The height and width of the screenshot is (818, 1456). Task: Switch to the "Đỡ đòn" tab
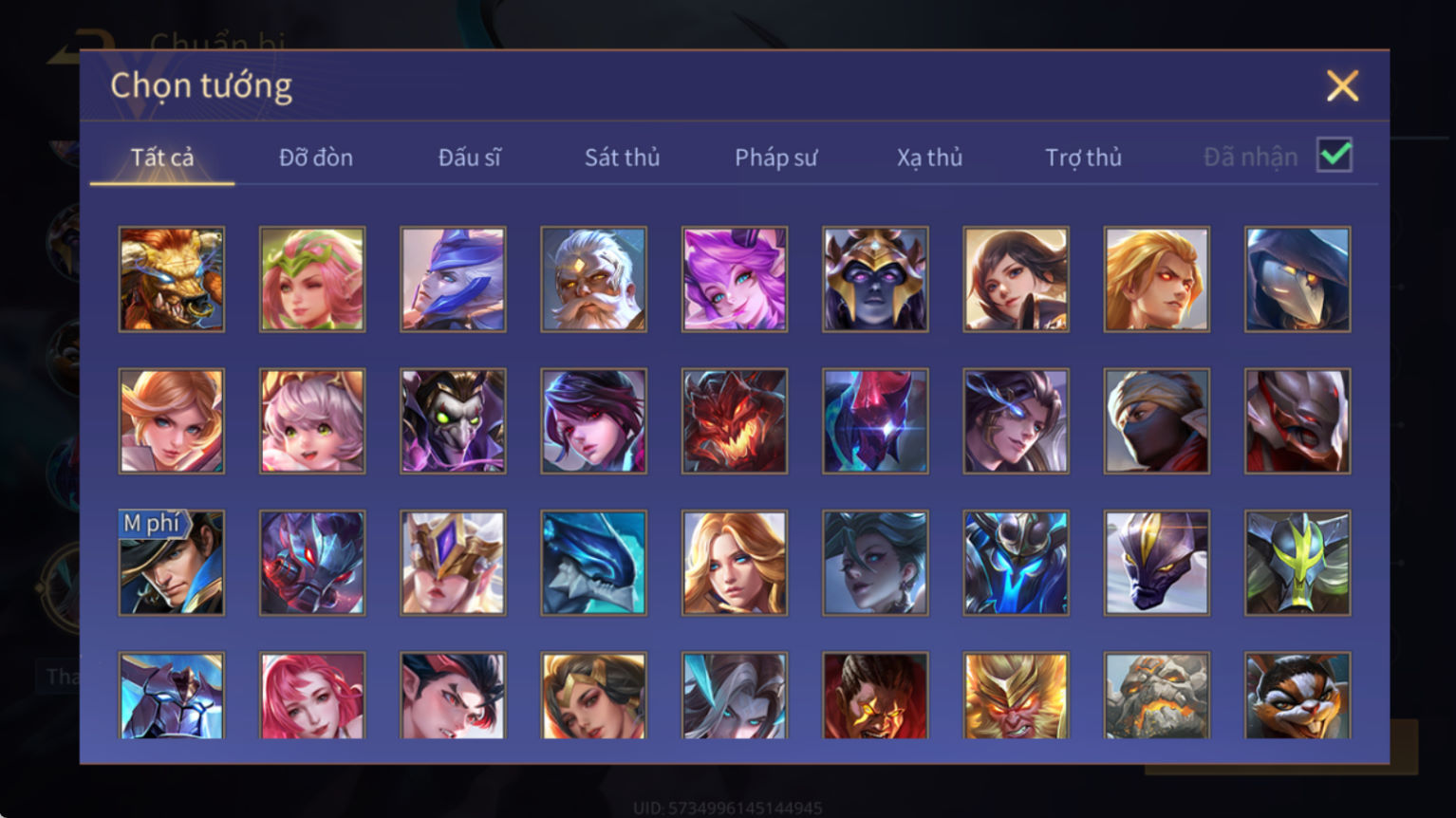316,158
